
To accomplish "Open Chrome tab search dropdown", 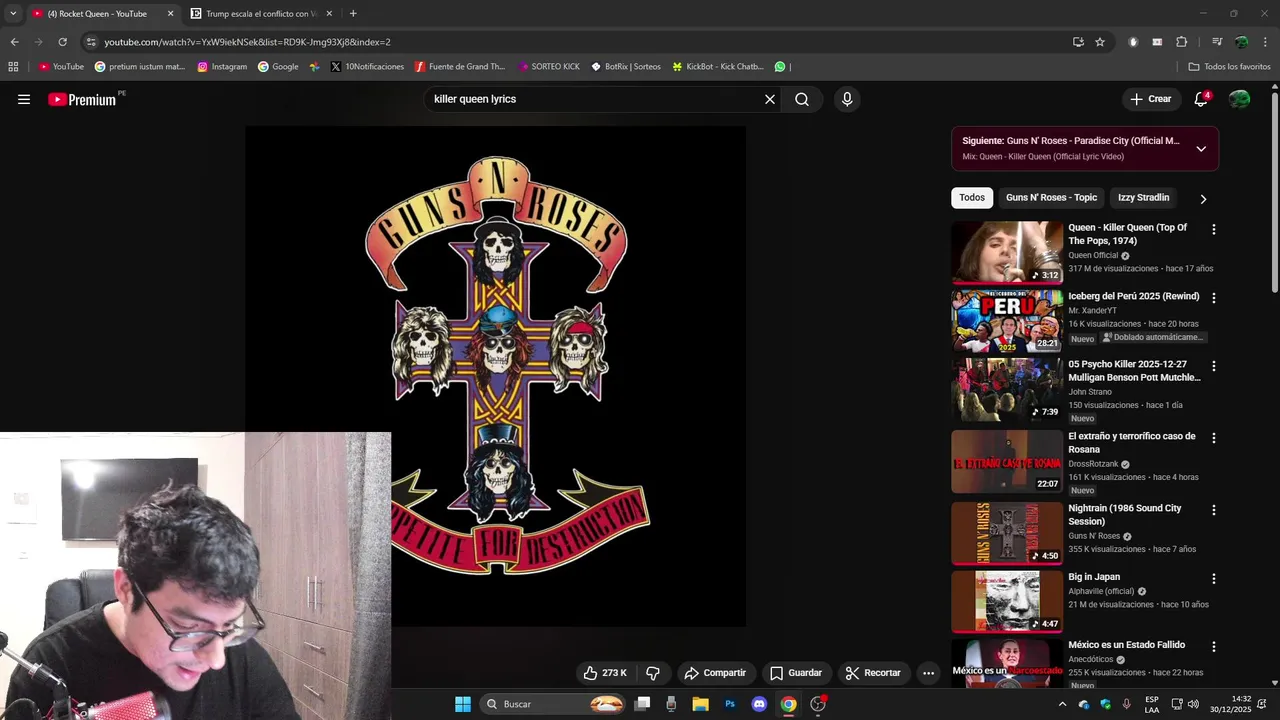I will (13, 14).
